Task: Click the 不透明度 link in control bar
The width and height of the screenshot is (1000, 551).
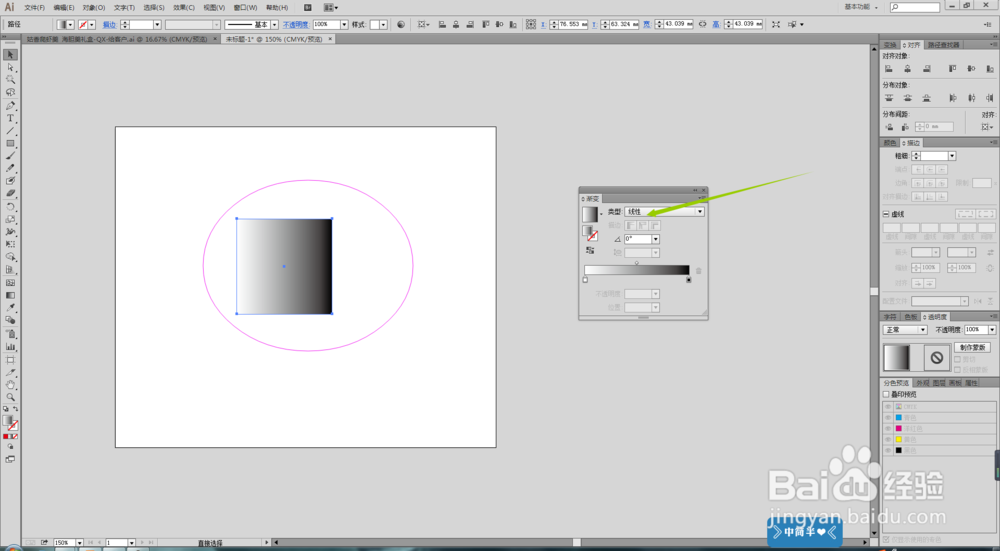Action: [x=296, y=24]
